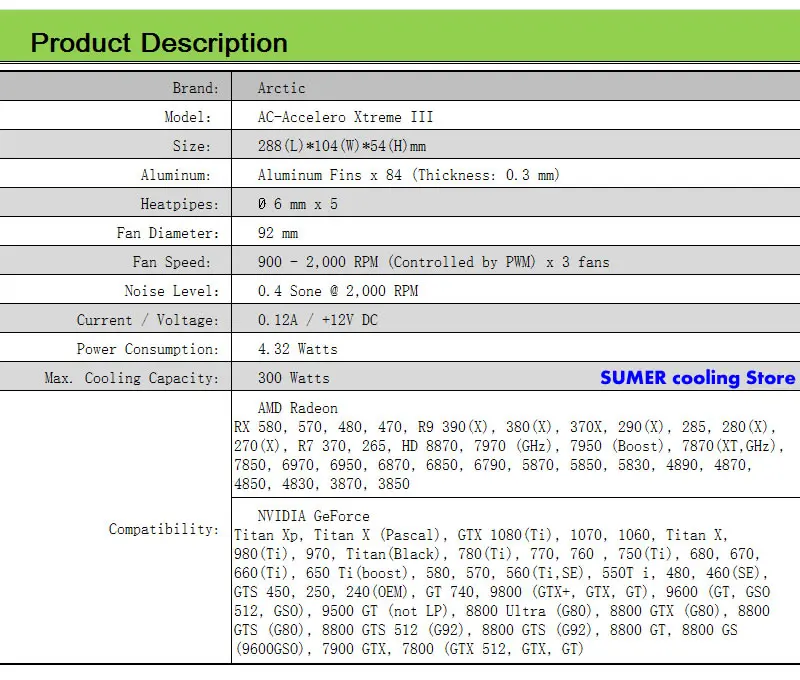Select '0.4 Sone @ 2,000 RPM' value
Viewport: 800px width, 680px height.
point(338,291)
